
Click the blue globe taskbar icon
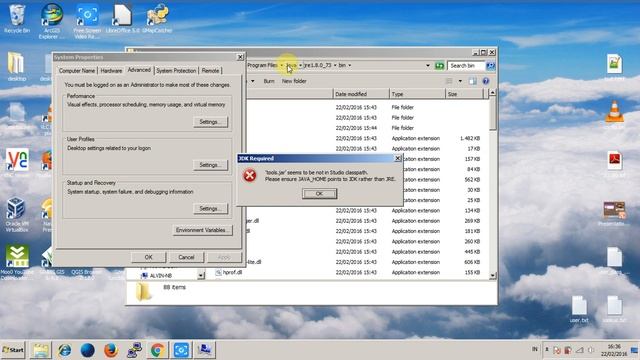[x=87, y=350]
